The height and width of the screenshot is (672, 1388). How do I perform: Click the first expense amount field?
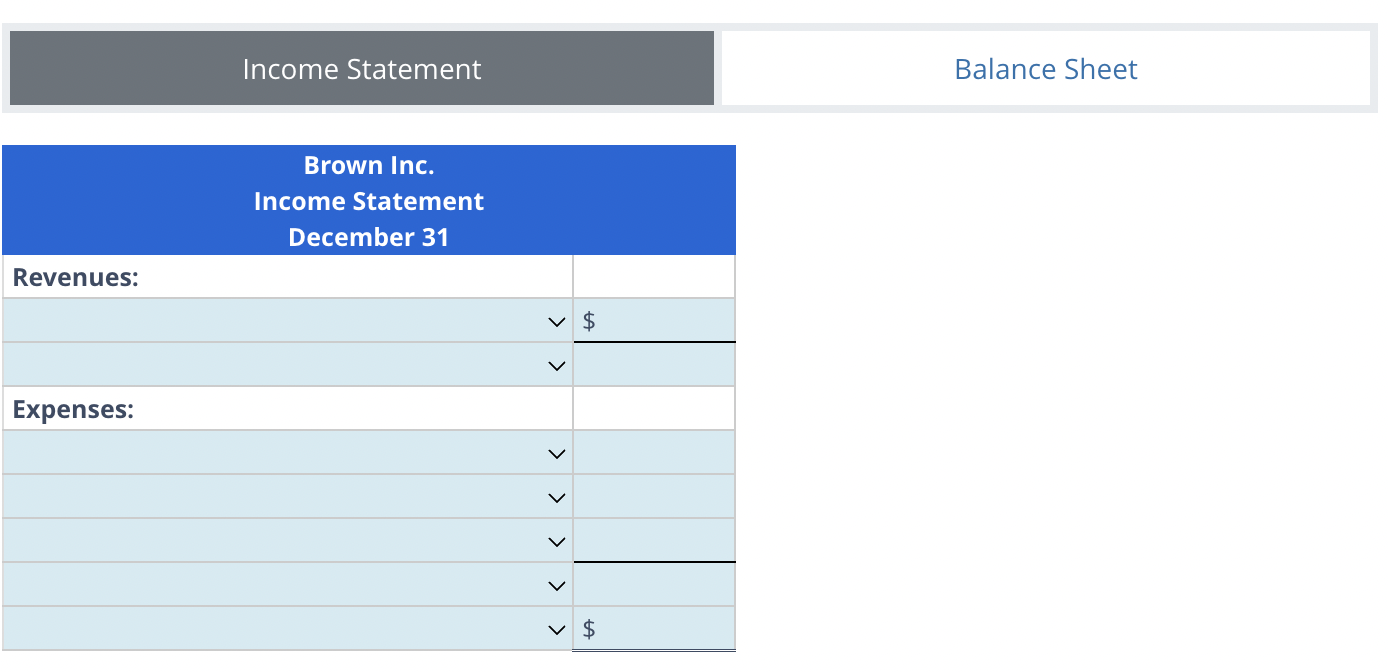[654, 453]
